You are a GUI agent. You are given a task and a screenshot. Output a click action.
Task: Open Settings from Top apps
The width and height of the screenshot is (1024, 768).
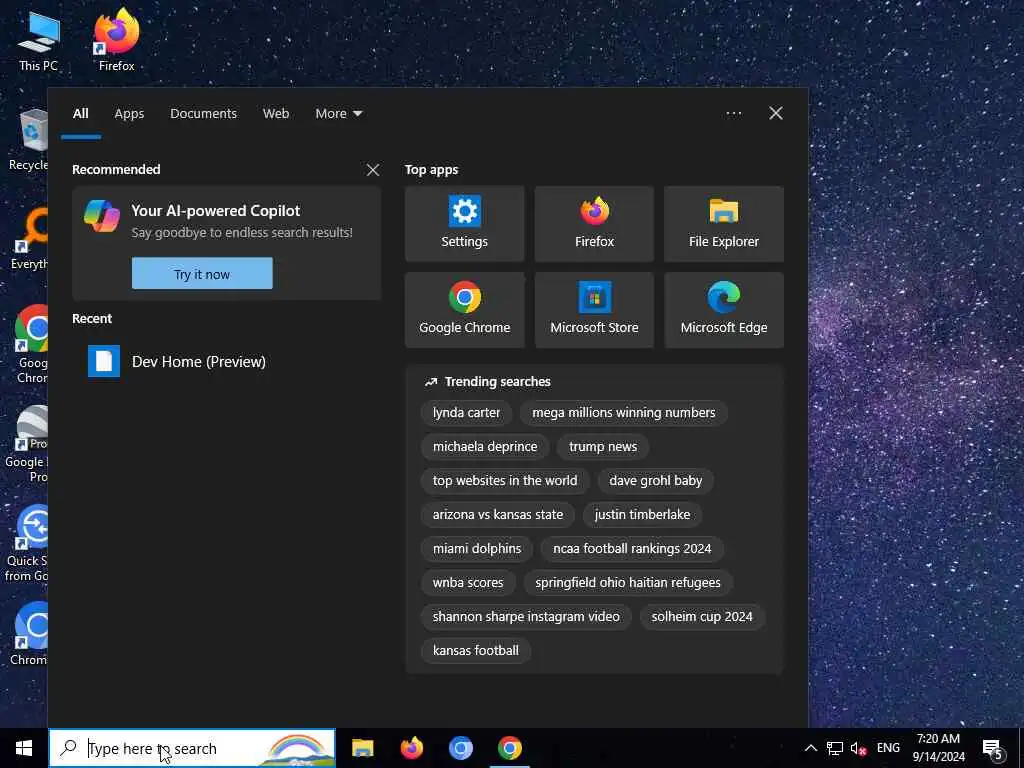[464, 224]
